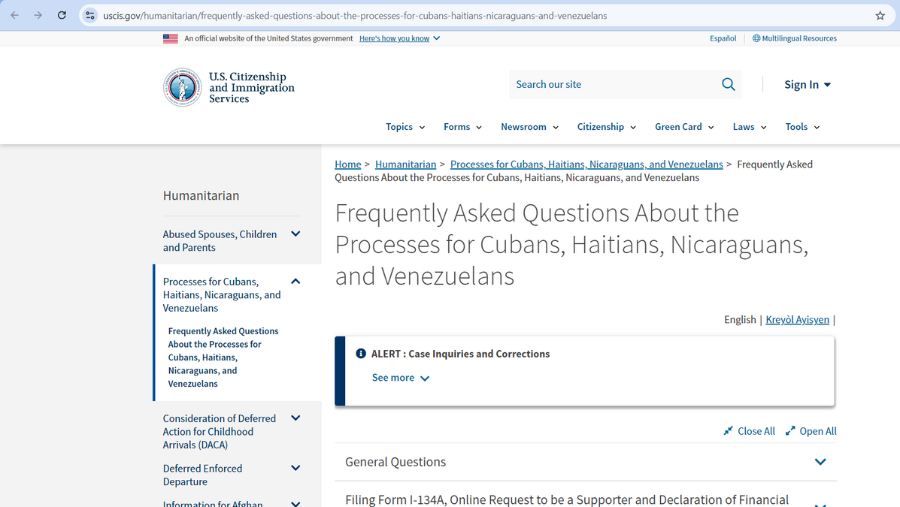Open the Sign In dropdown
The image size is (900, 507).
pos(807,85)
